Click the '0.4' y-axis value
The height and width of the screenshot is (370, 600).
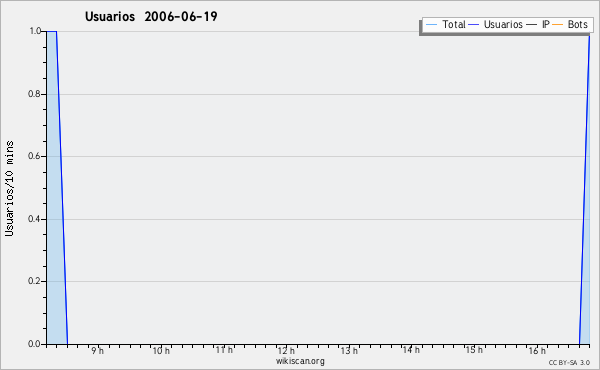tap(34, 219)
